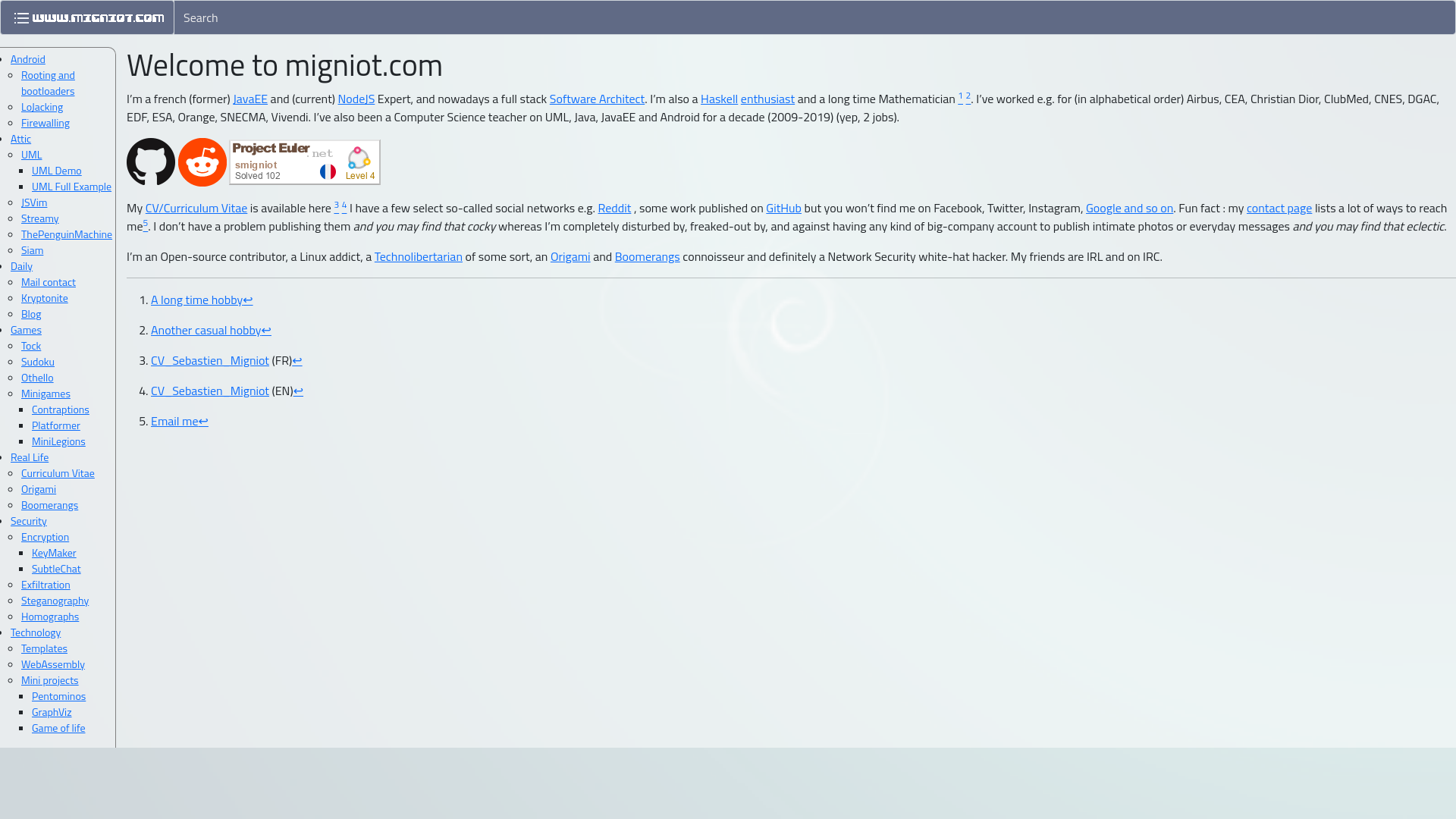Open Sudoku game page
This screenshot has width=1456, height=819.
(38, 362)
